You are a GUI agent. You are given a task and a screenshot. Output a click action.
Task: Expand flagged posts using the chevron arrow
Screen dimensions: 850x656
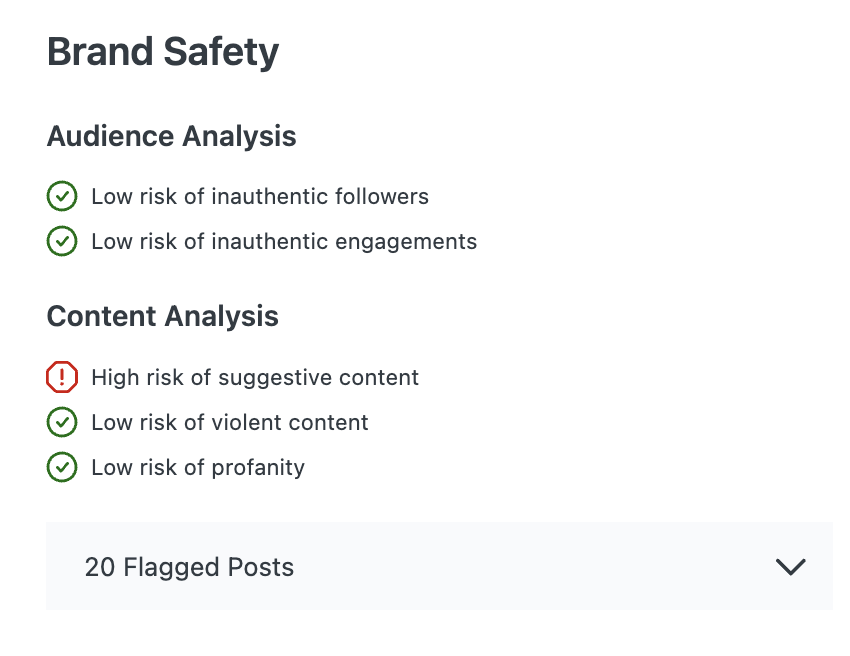[x=790, y=567]
